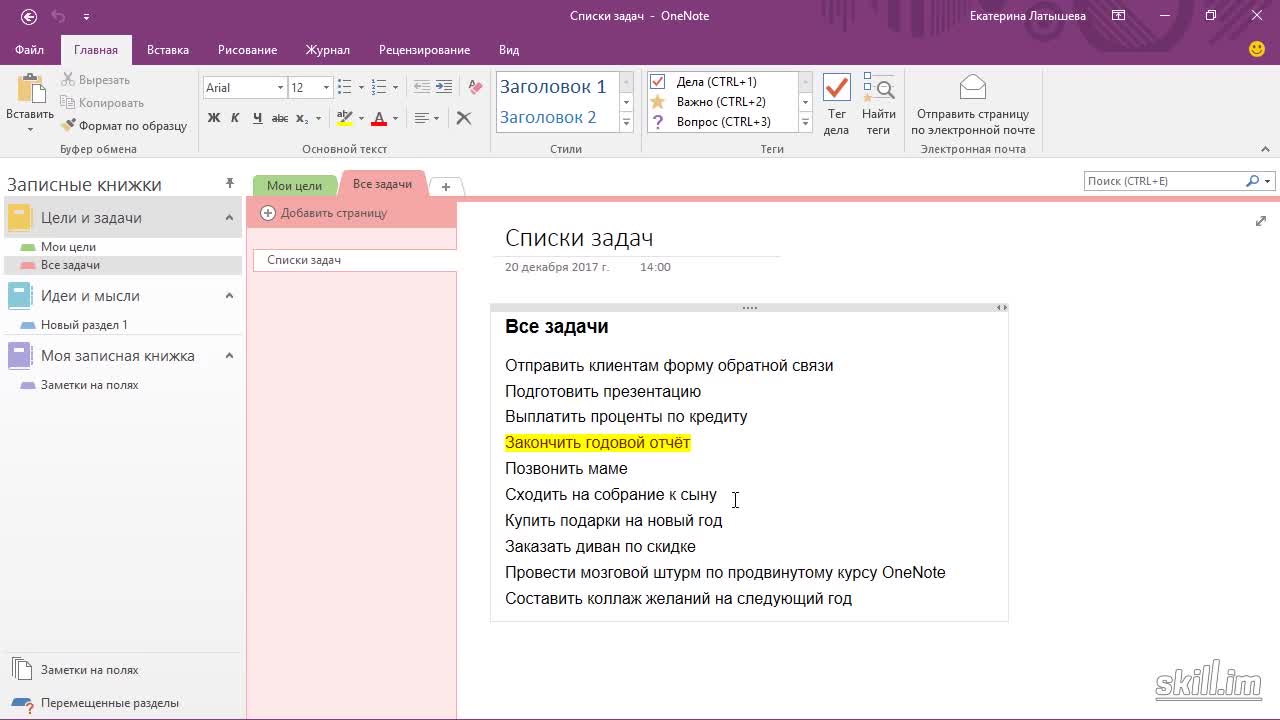
Task: Apply yellow text highlight color
Action: (x=345, y=118)
